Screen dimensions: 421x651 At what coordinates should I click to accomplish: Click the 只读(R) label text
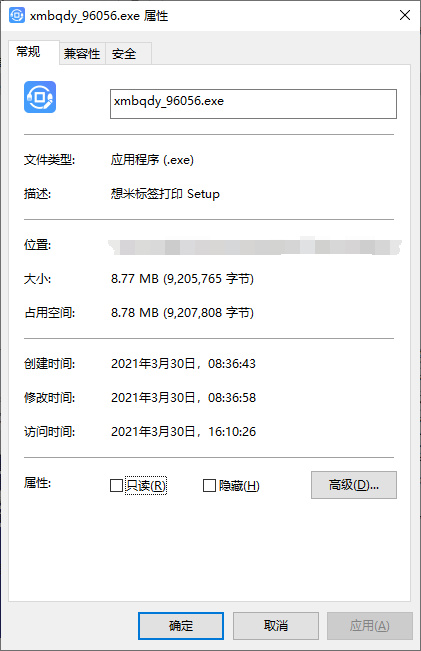click(x=146, y=485)
